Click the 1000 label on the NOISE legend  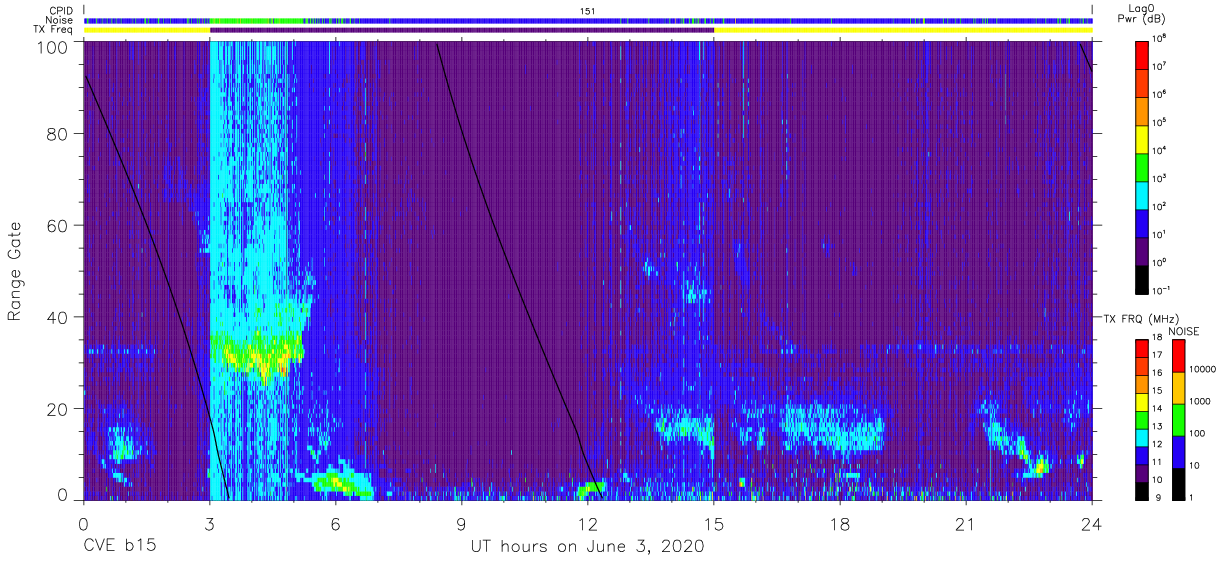coord(1200,401)
